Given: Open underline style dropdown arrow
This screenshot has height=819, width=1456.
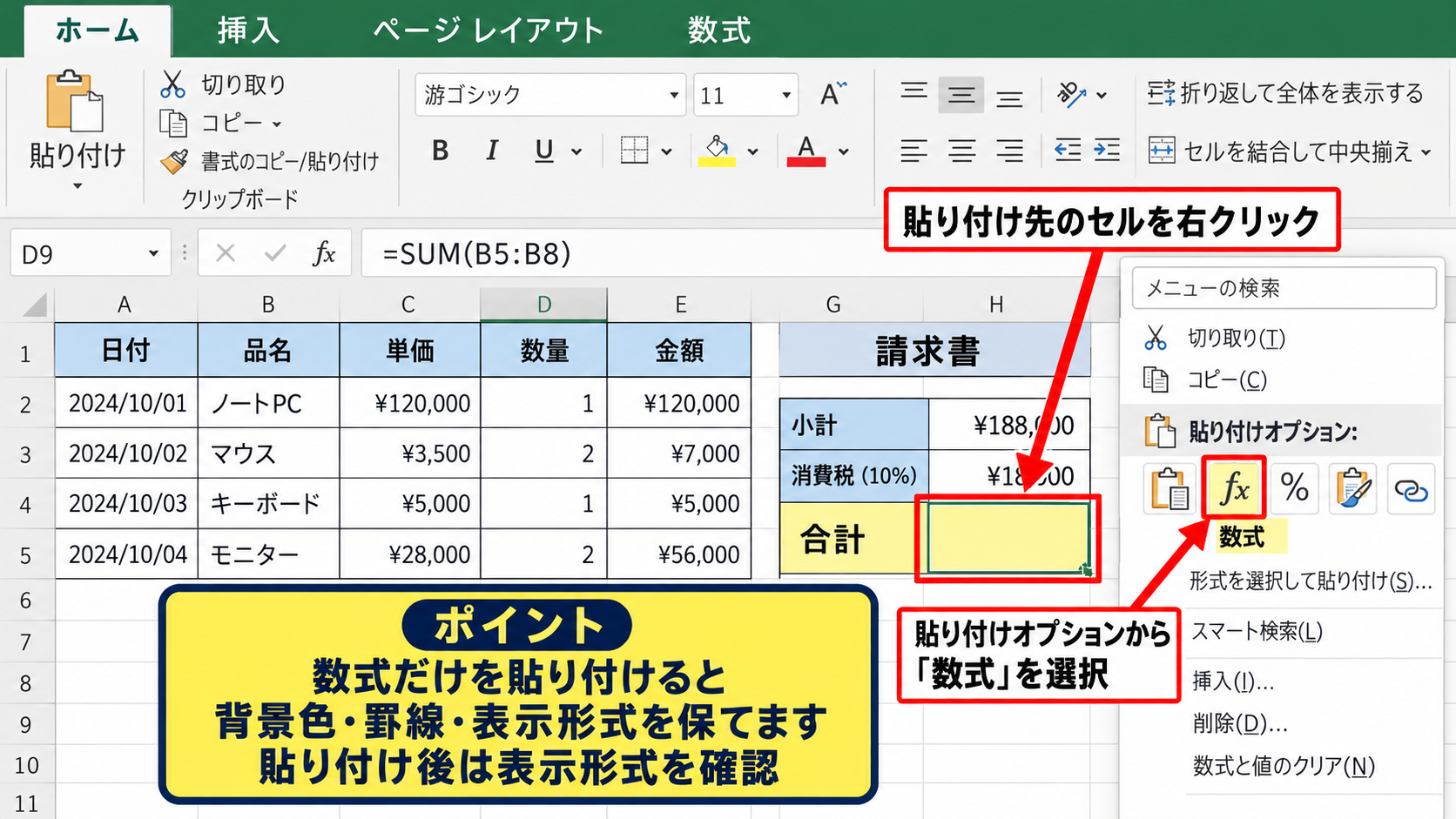Looking at the screenshot, I should 576,151.
